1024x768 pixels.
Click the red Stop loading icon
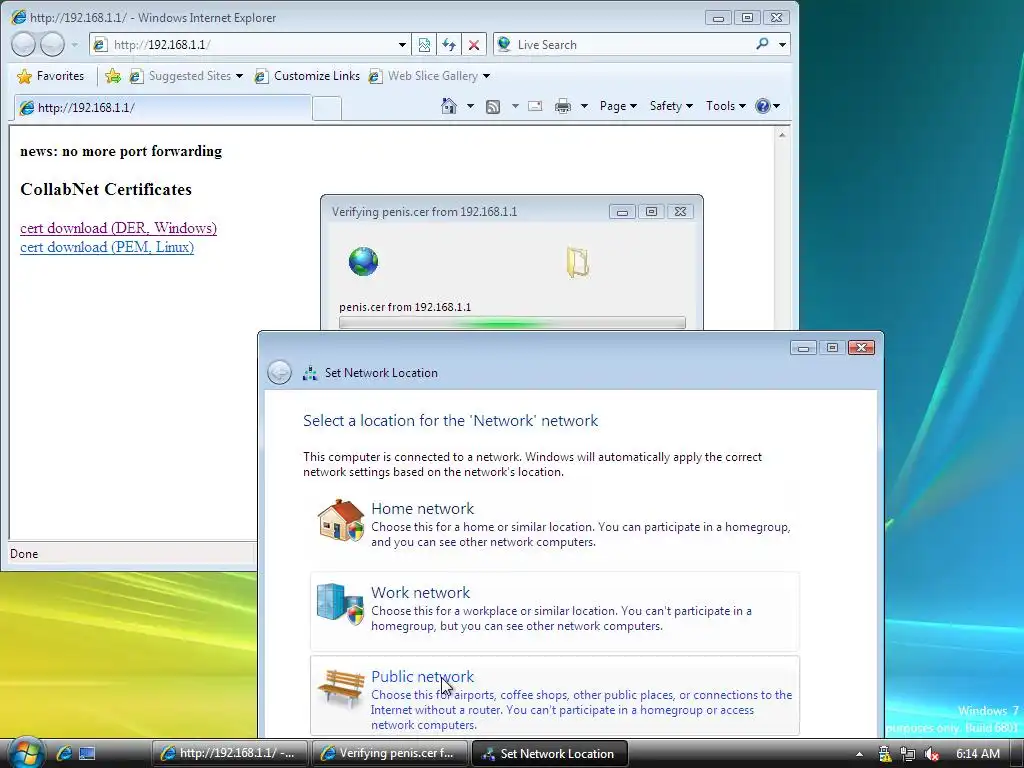pos(474,44)
